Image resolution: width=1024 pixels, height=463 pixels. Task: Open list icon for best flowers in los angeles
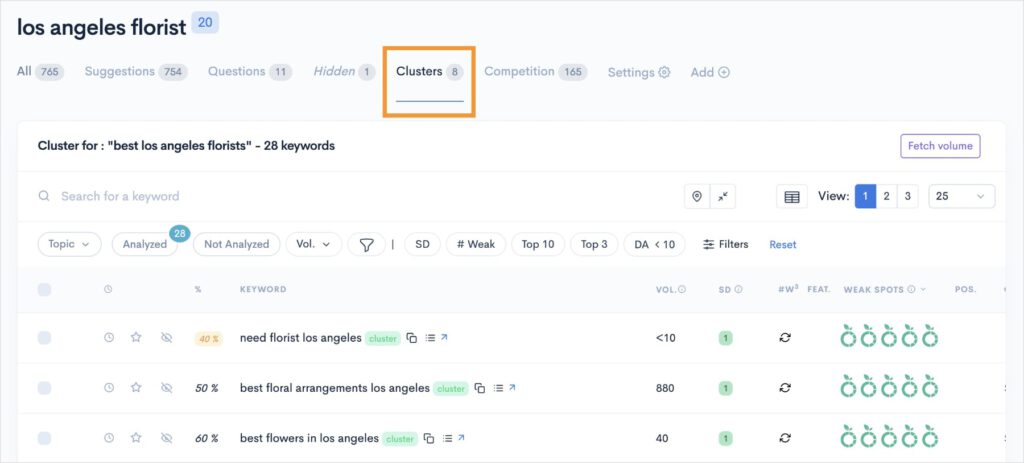(x=447, y=438)
